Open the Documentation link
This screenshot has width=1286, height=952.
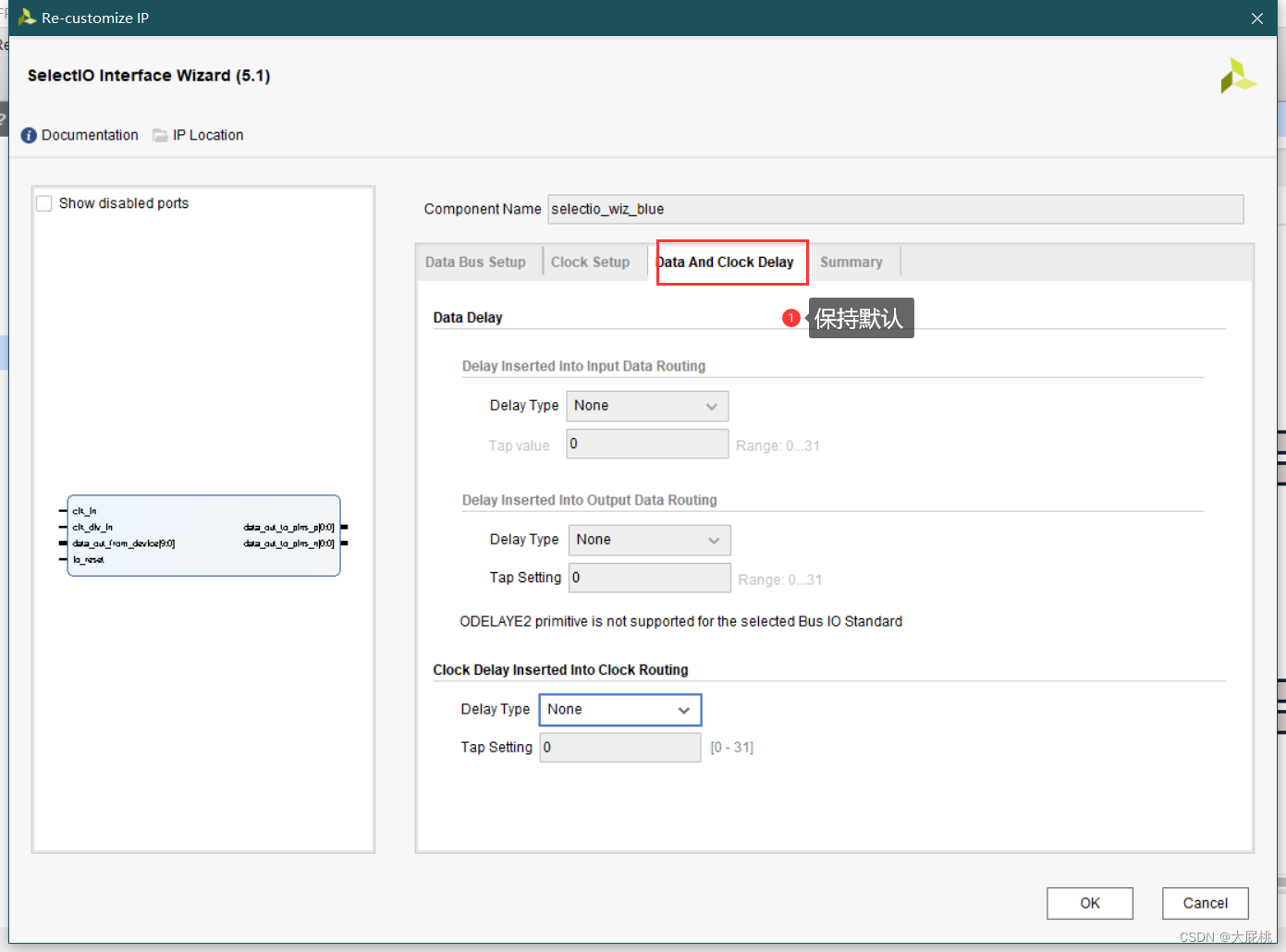coord(90,135)
